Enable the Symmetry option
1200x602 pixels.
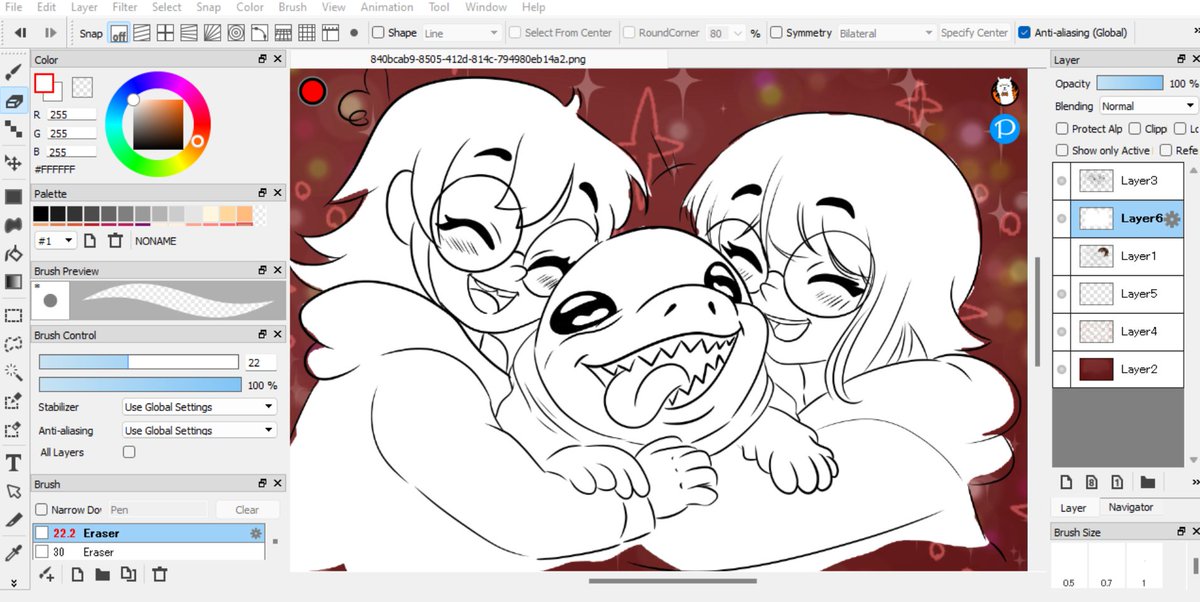(777, 32)
